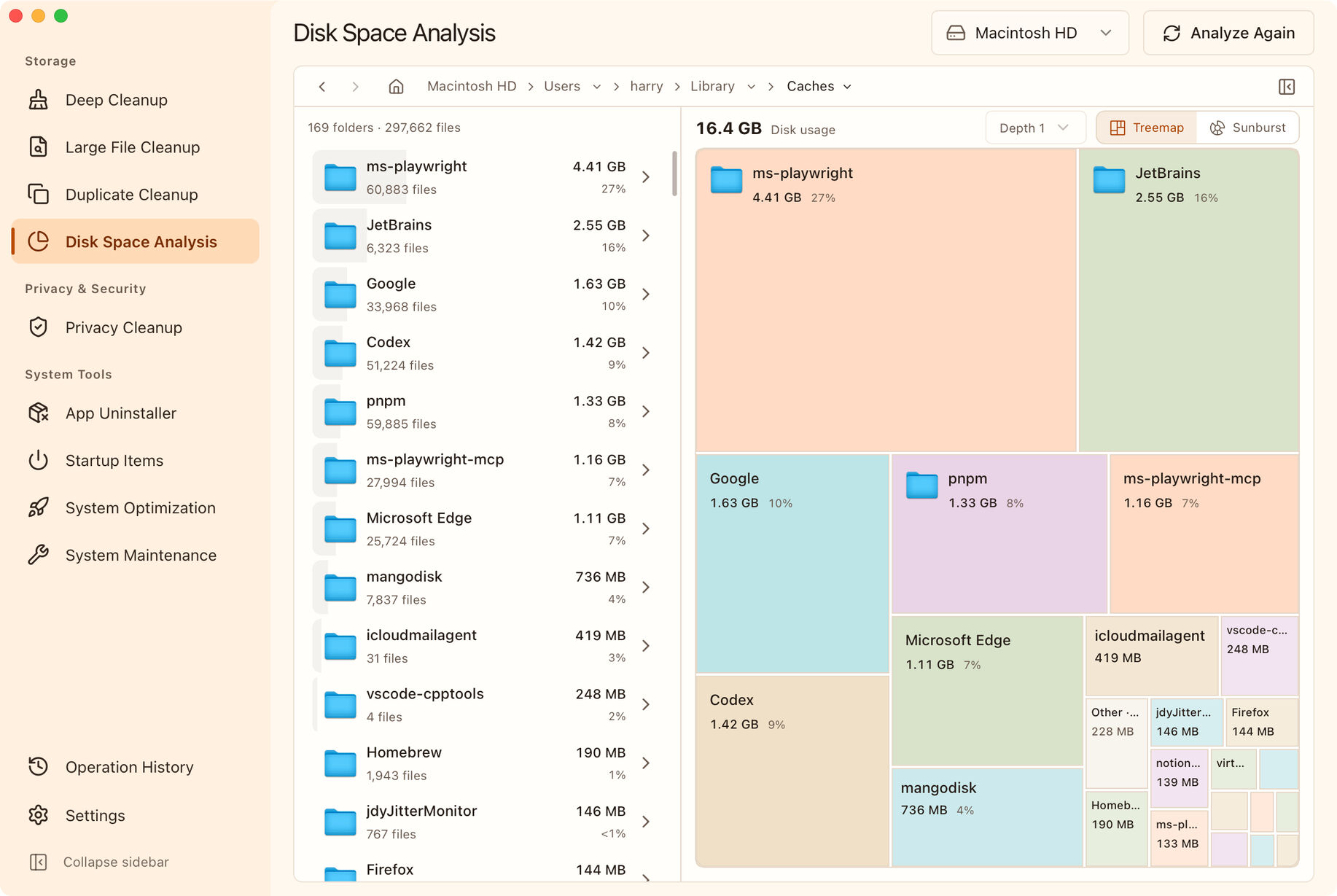
Task: Expand the Users breadcrumb dropdown chevron
Action: [596, 87]
